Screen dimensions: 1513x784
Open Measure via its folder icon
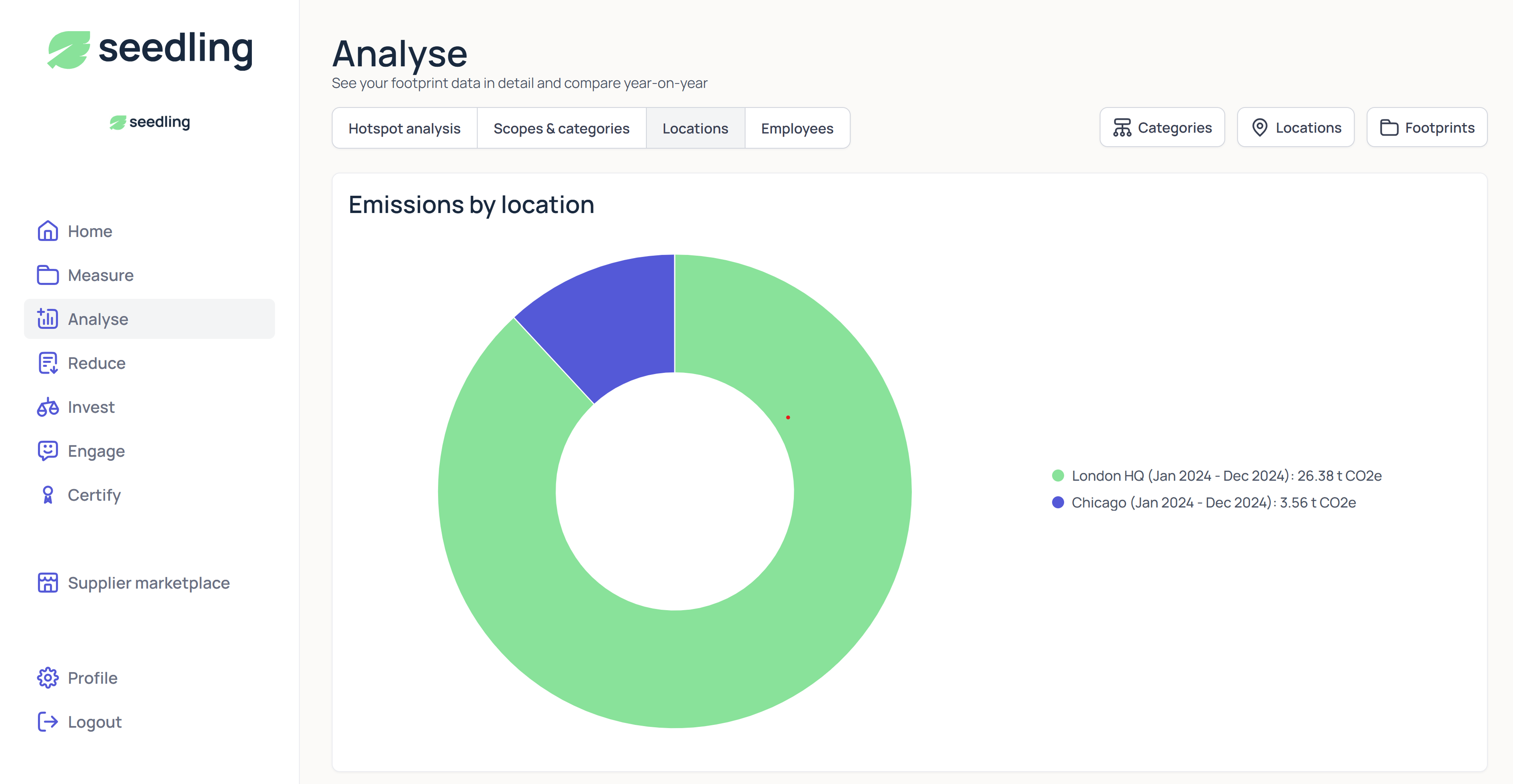click(x=48, y=275)
